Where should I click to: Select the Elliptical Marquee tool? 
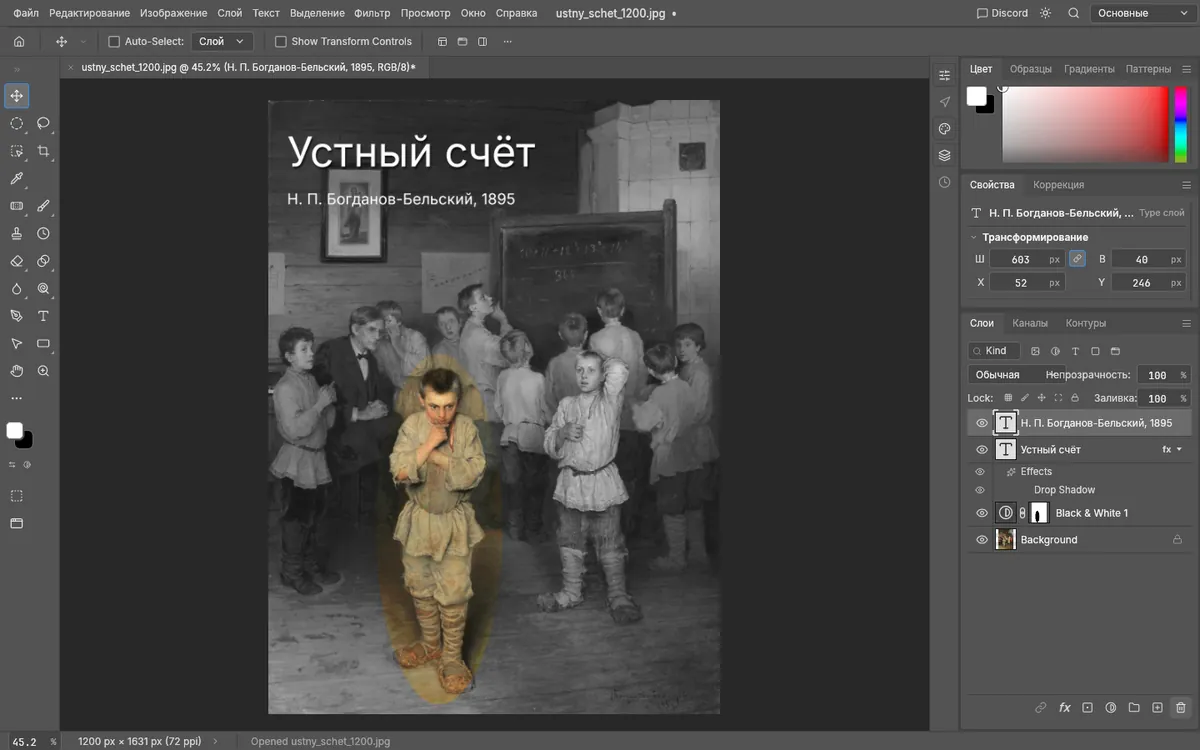[x=16, y=124]
